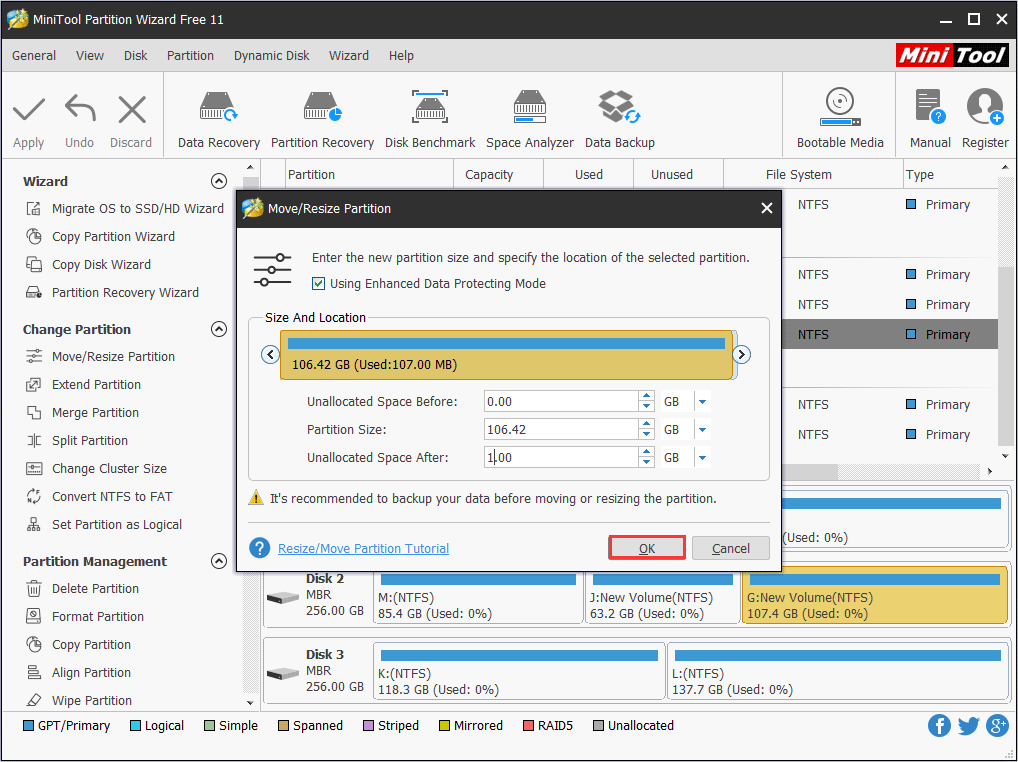Open Resize/Move Partition Tutorial link
This screenshot has width=1018, height=762.
[x=364, y=548]
